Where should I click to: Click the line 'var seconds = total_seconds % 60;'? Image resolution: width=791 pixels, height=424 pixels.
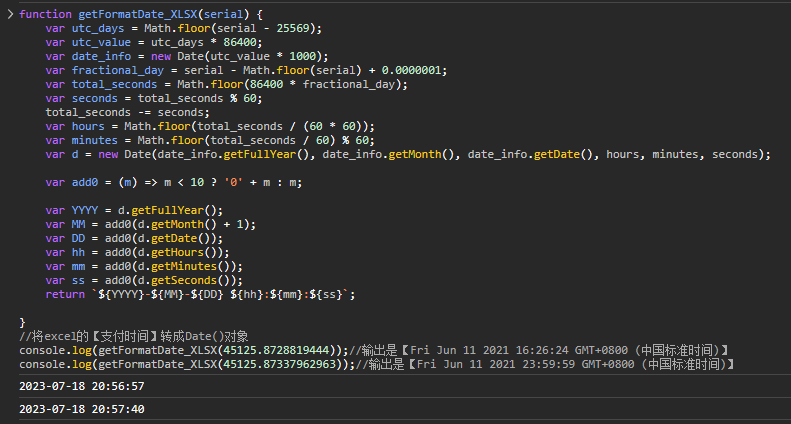154,98
